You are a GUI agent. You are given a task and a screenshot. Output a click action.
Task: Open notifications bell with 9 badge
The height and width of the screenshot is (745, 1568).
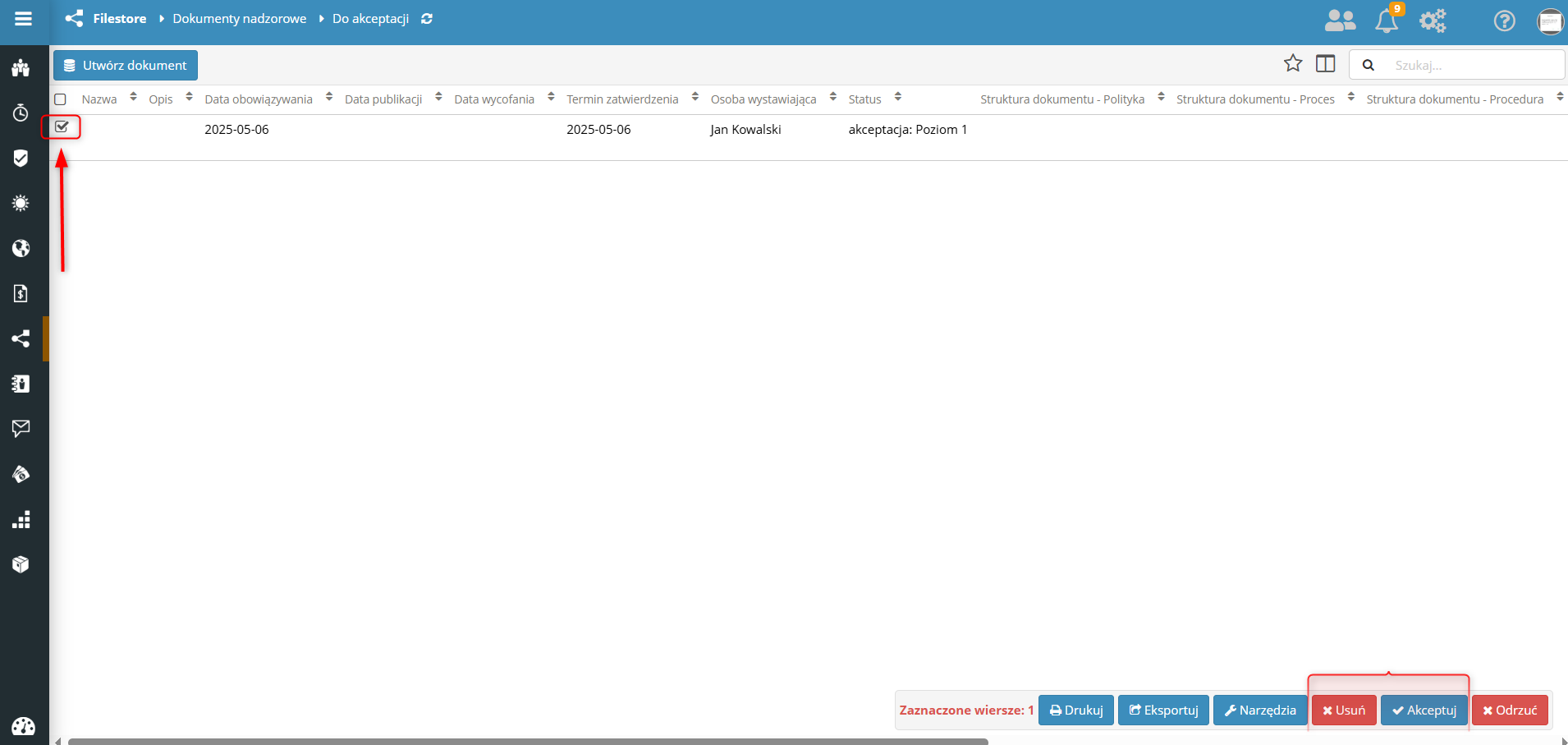tap(1387, 21)
